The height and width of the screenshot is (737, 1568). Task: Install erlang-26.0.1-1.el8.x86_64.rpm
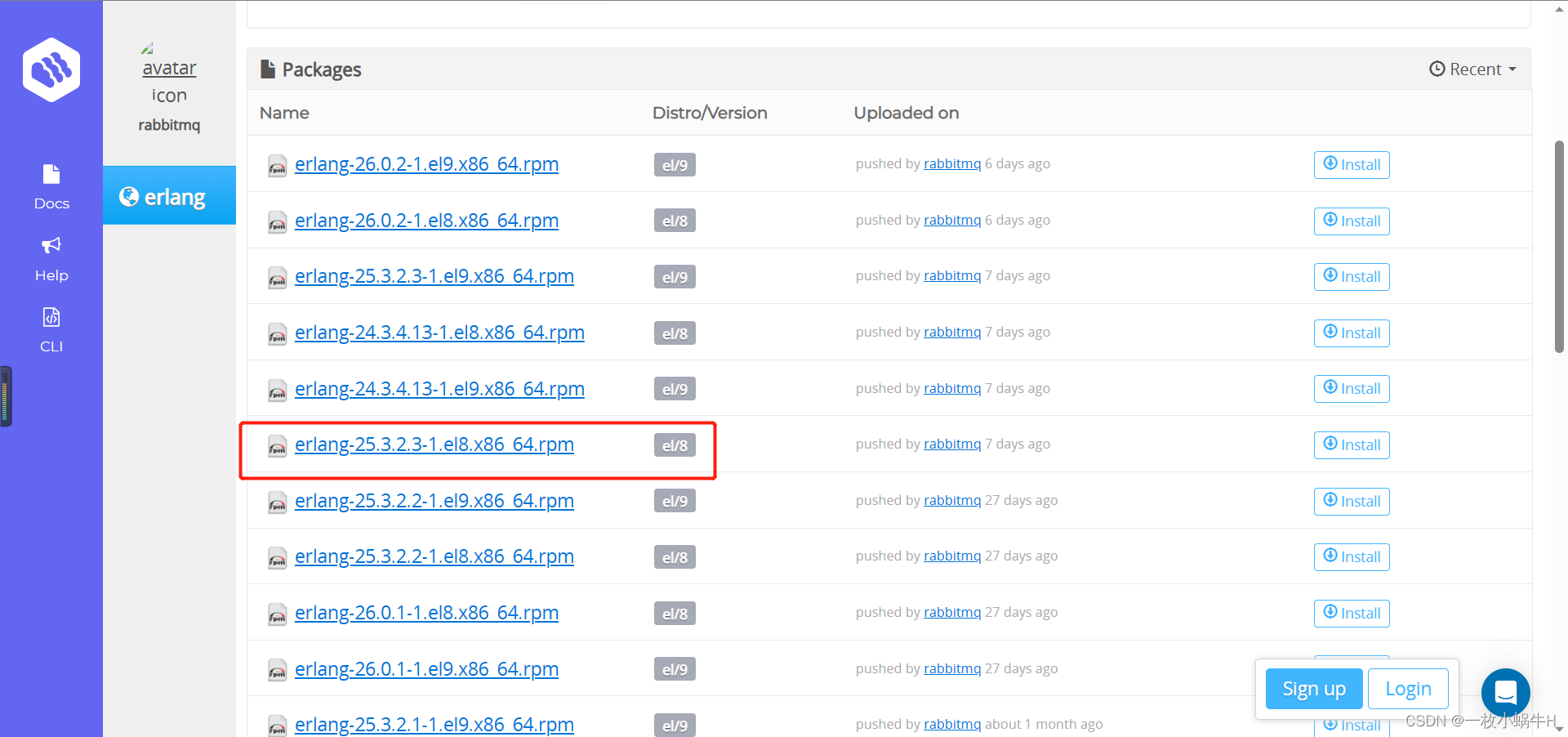point(1352,614)
